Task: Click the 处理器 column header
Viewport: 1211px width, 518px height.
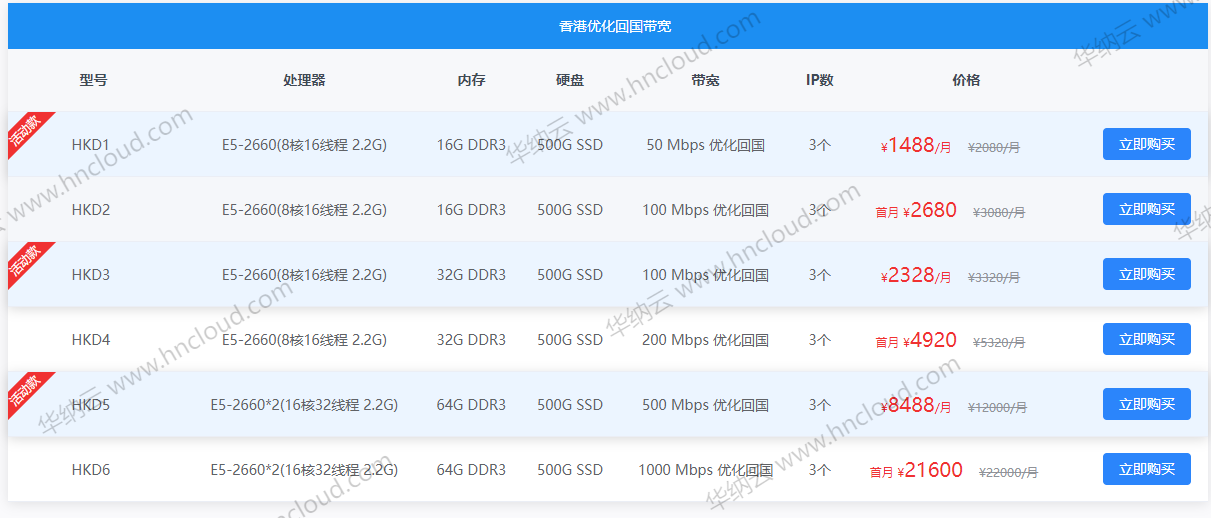Action: [304, 80]
